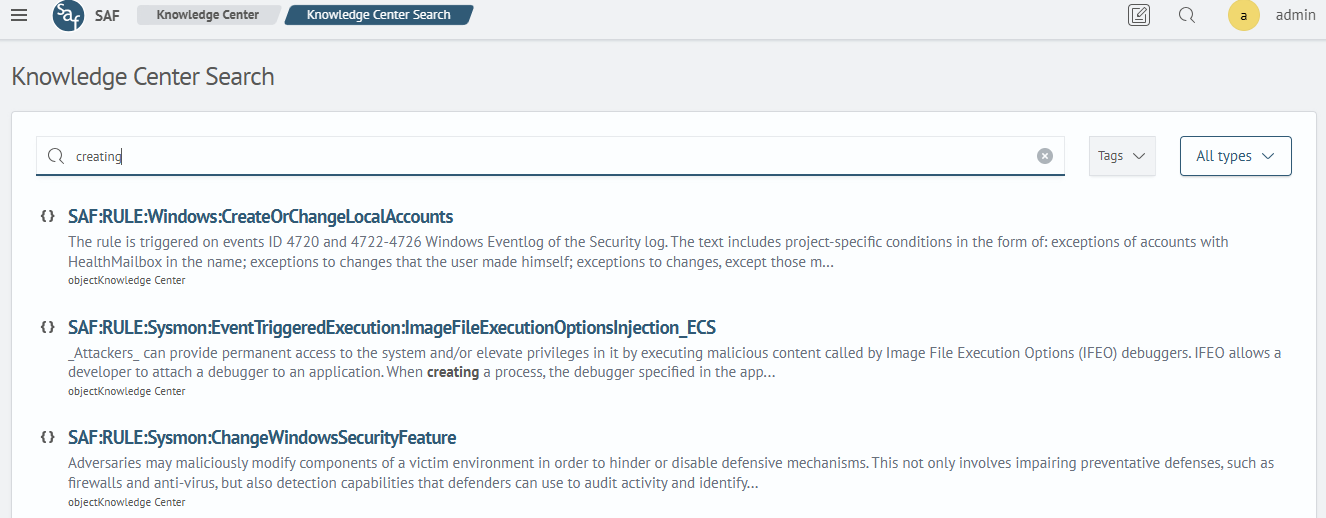Select Knowledge Center Search breadcrumb

pos(379,15)
